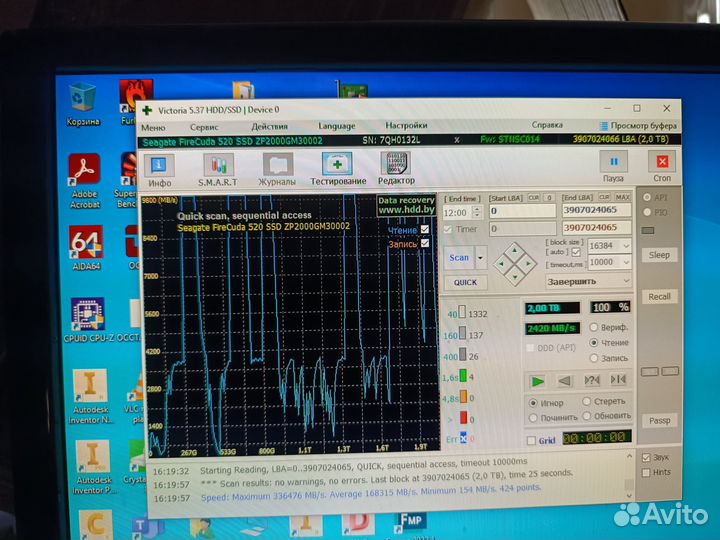720x540 pixels.
Task: Click the orange 4,8s block color indicator
Action: tap(463, 397)
